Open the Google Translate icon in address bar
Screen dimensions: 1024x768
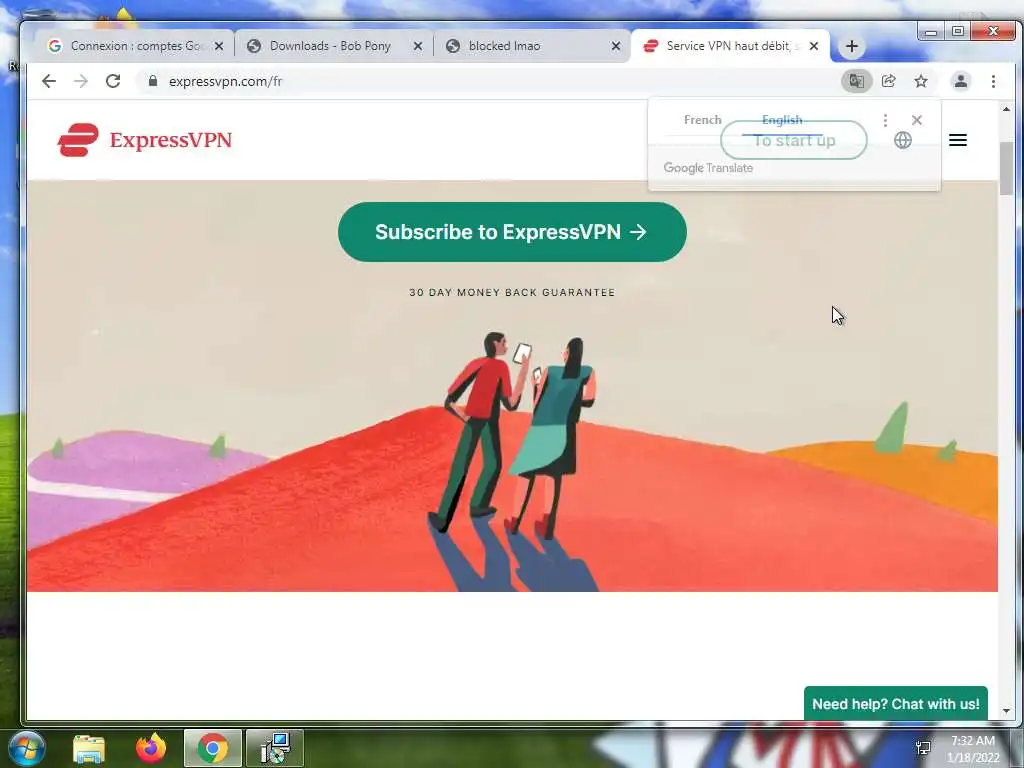click(x=856, y=81)
